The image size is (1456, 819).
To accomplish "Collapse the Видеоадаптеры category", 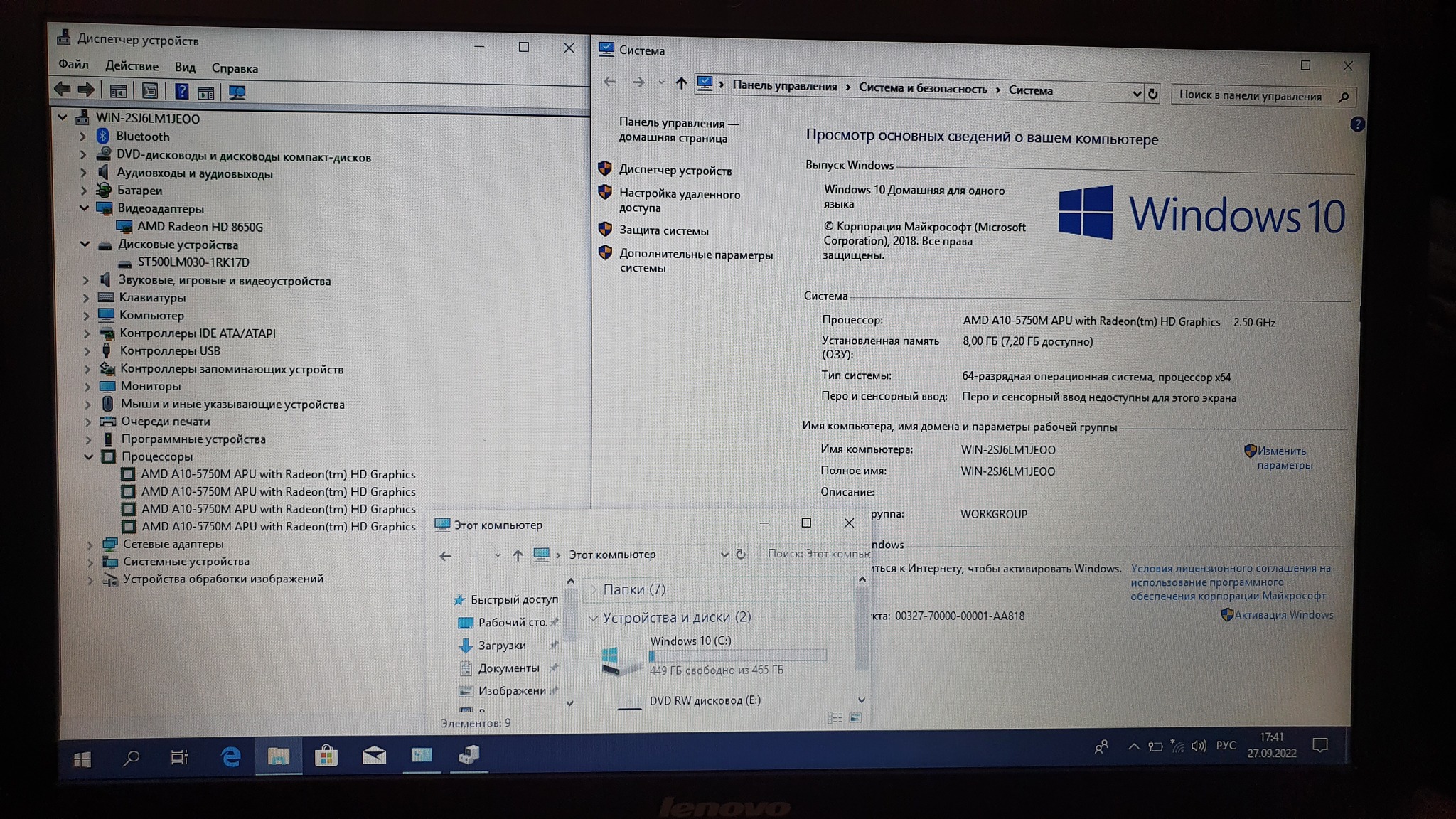I will (84, 208).
